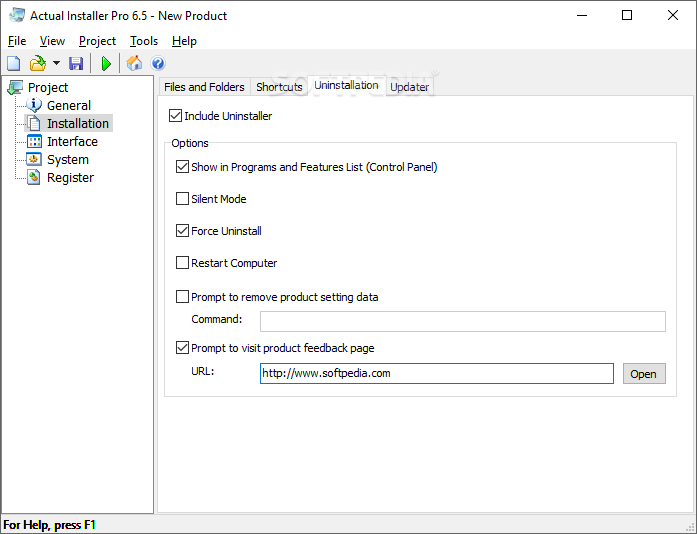Open the Tools menu
697x534 pixels.
pyautogui.click(x=144, y=41)
